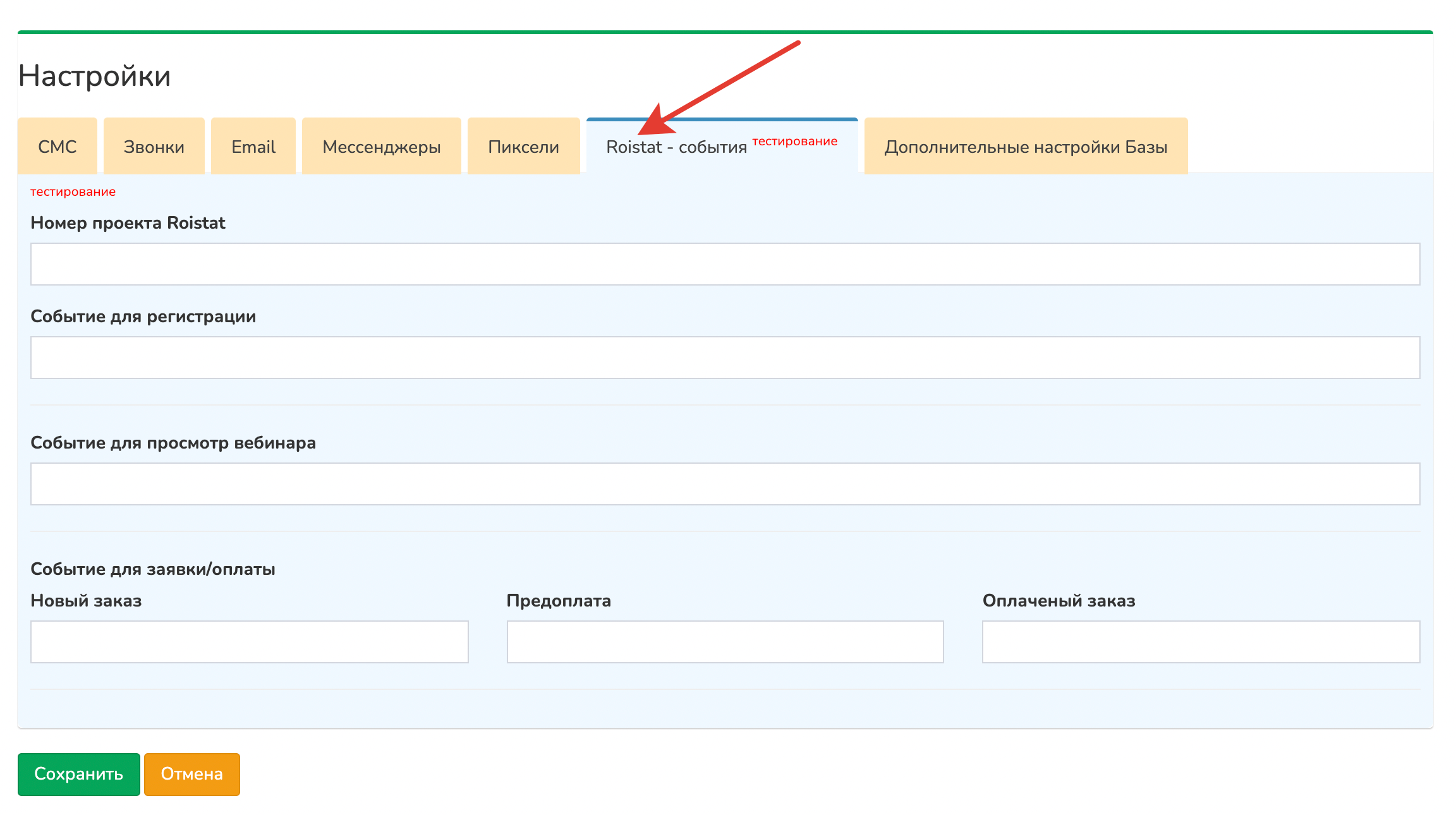The width and height of the screenshot is (1456, 815).
Task: Click the orange Отмена button
Action: tap(192, 774)
